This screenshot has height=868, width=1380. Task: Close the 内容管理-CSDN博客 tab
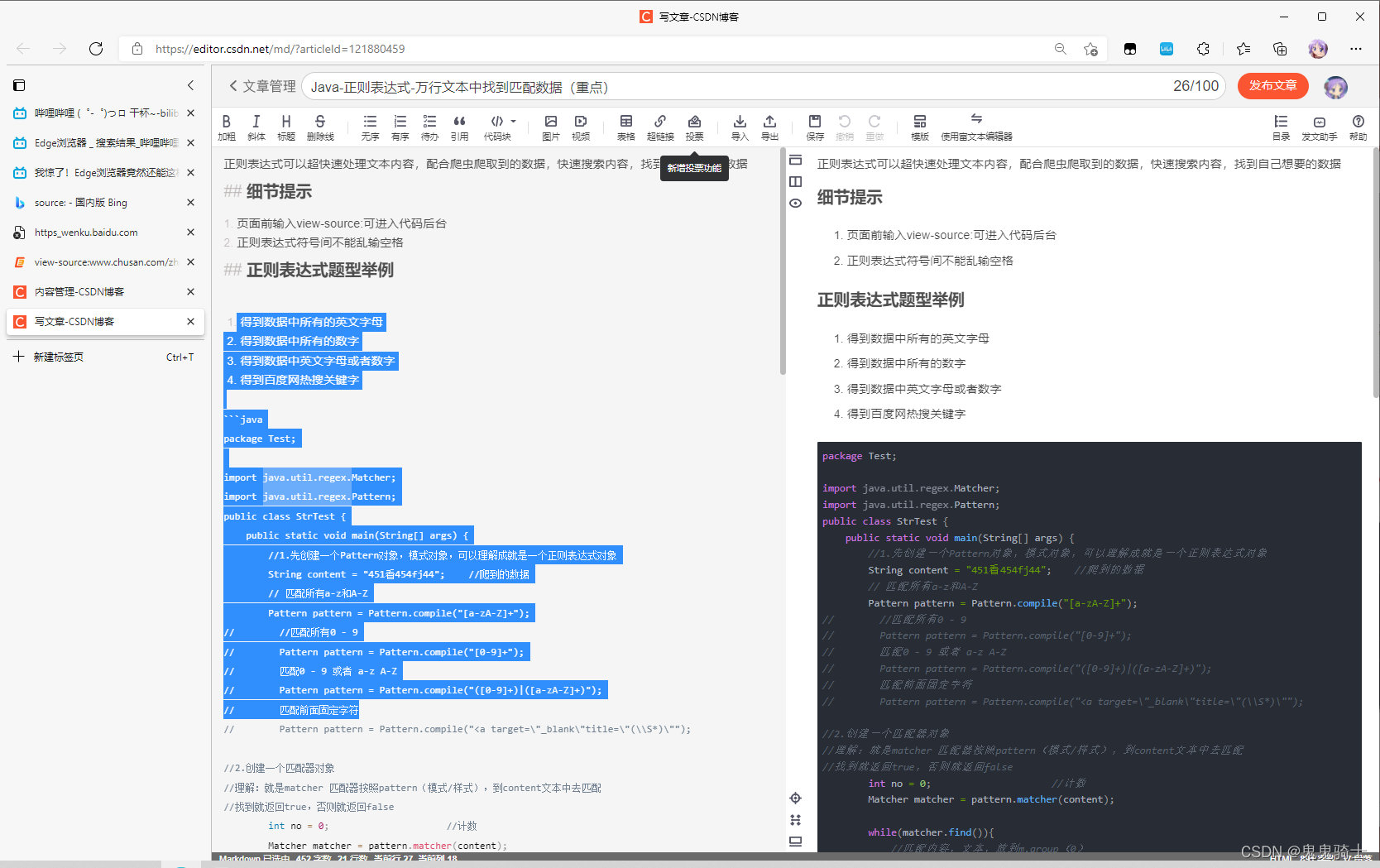(x=190, y=291)
